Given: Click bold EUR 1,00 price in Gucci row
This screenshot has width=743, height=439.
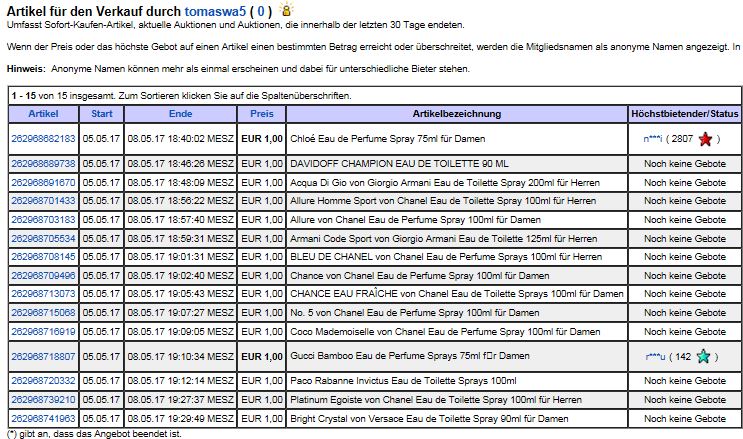Looking at the screenshot, I should [262, 356].
